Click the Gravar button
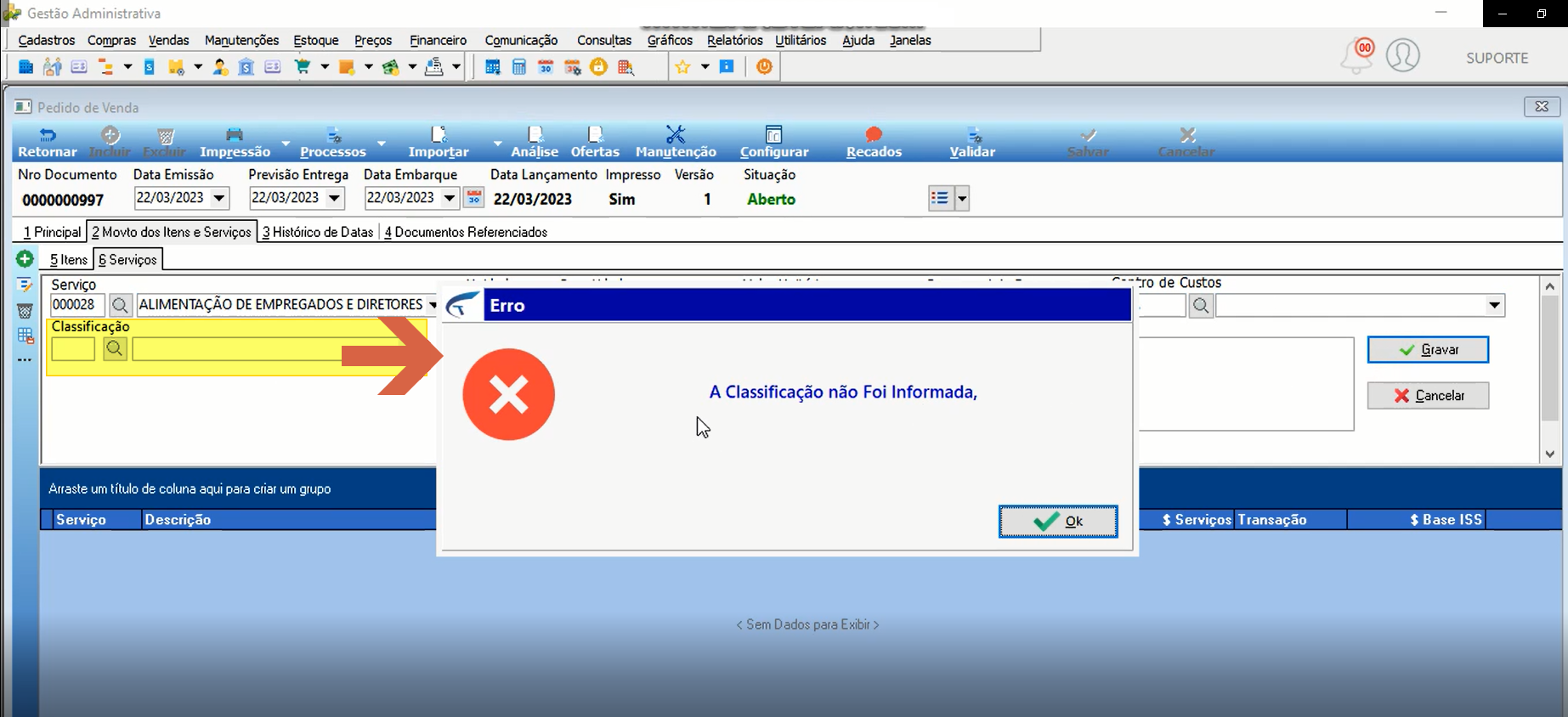This screenshot has height=717, width=1568. [1428, 349]
